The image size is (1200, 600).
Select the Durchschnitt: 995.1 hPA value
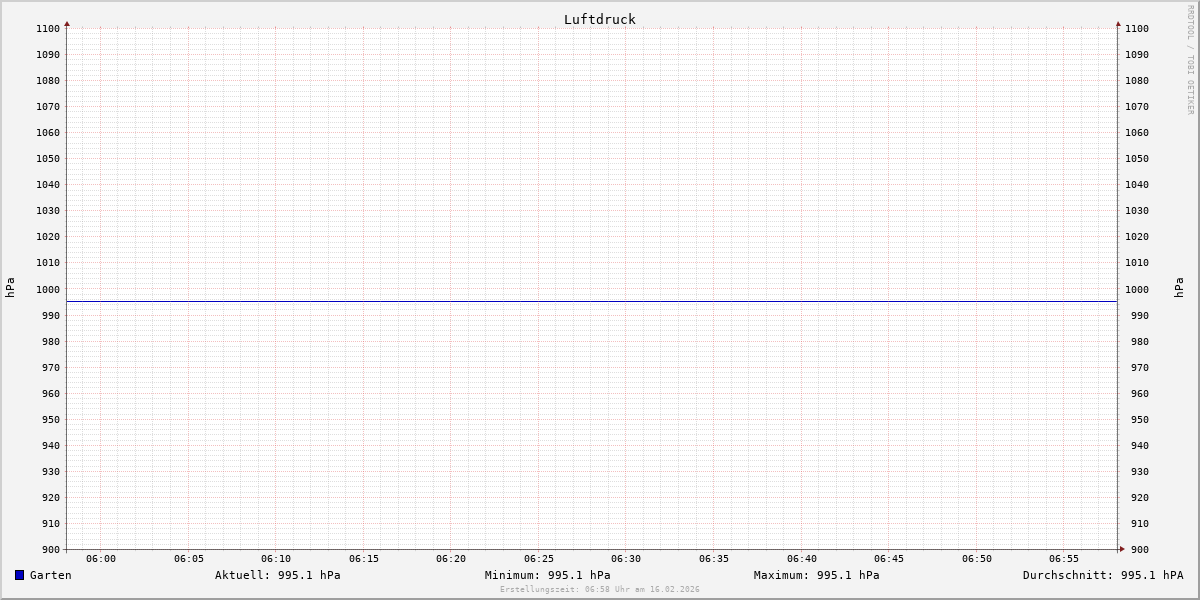(1102, 575)
